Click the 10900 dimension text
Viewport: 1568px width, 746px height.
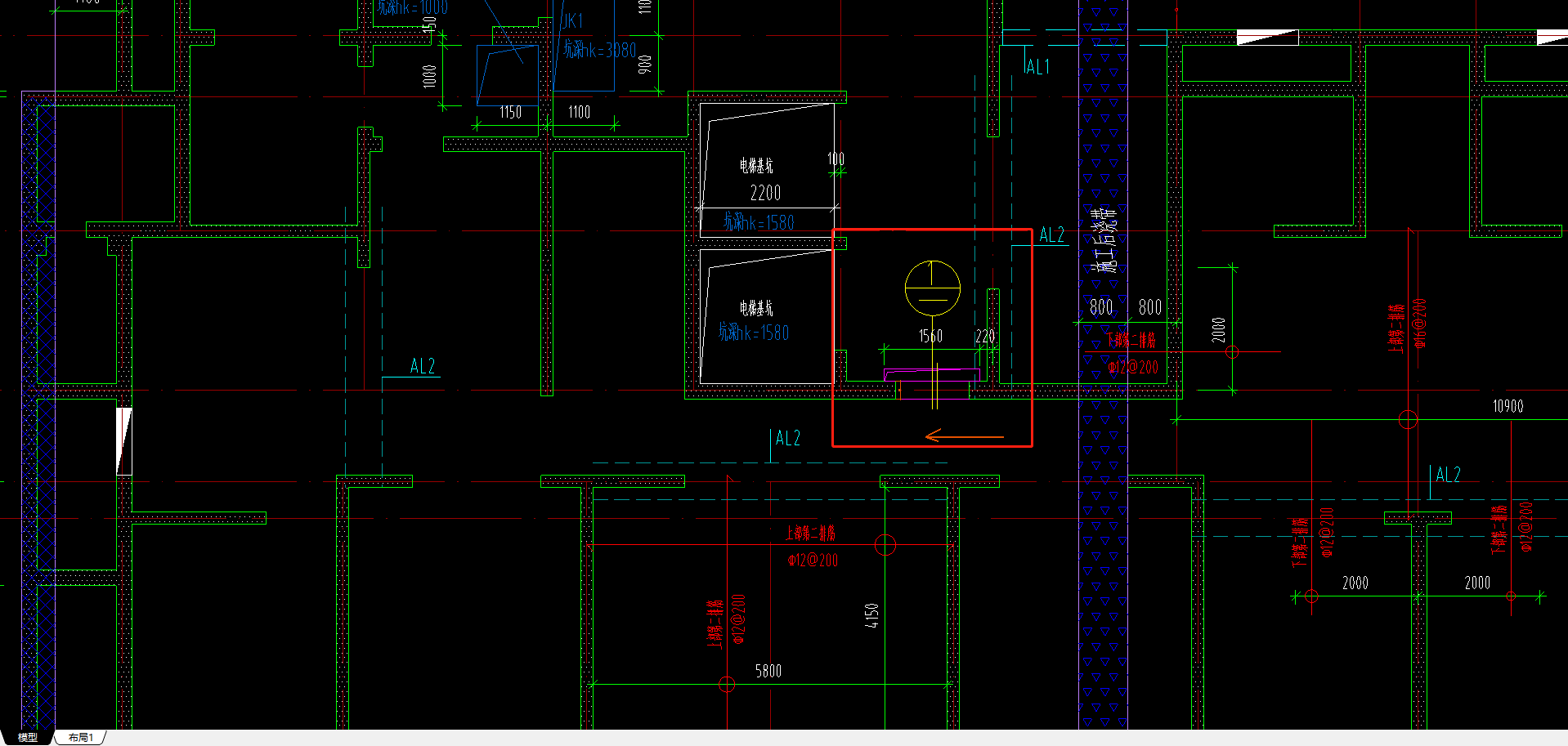click(x=1508, y=406)
